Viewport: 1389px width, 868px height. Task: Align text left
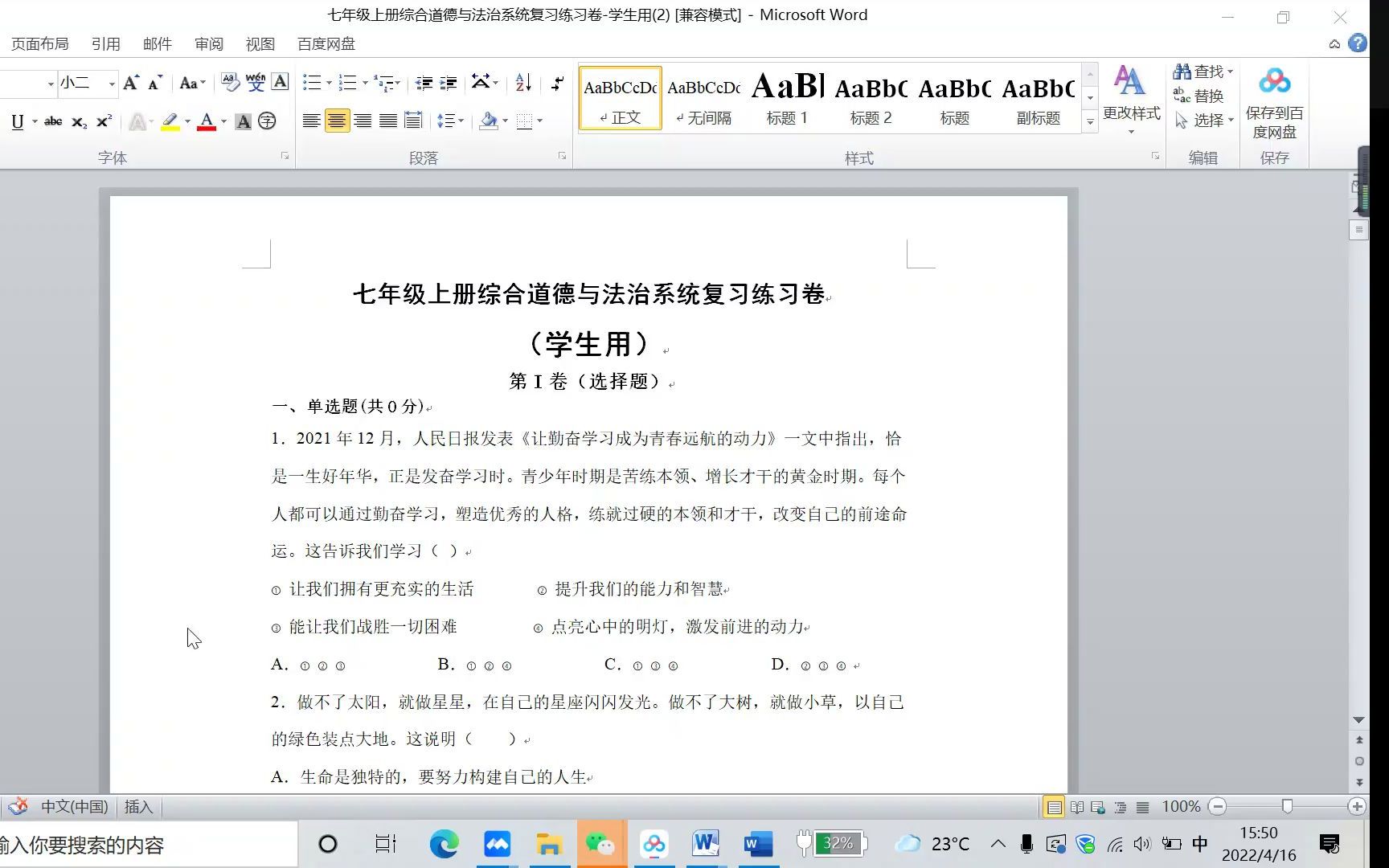[311, 121]
